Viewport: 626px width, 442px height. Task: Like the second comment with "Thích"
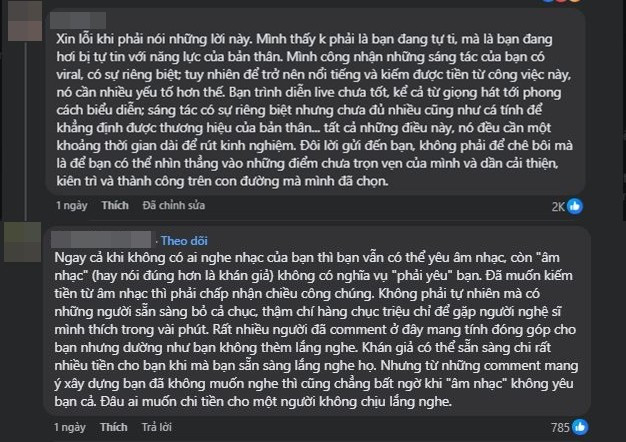coord(115,427)
